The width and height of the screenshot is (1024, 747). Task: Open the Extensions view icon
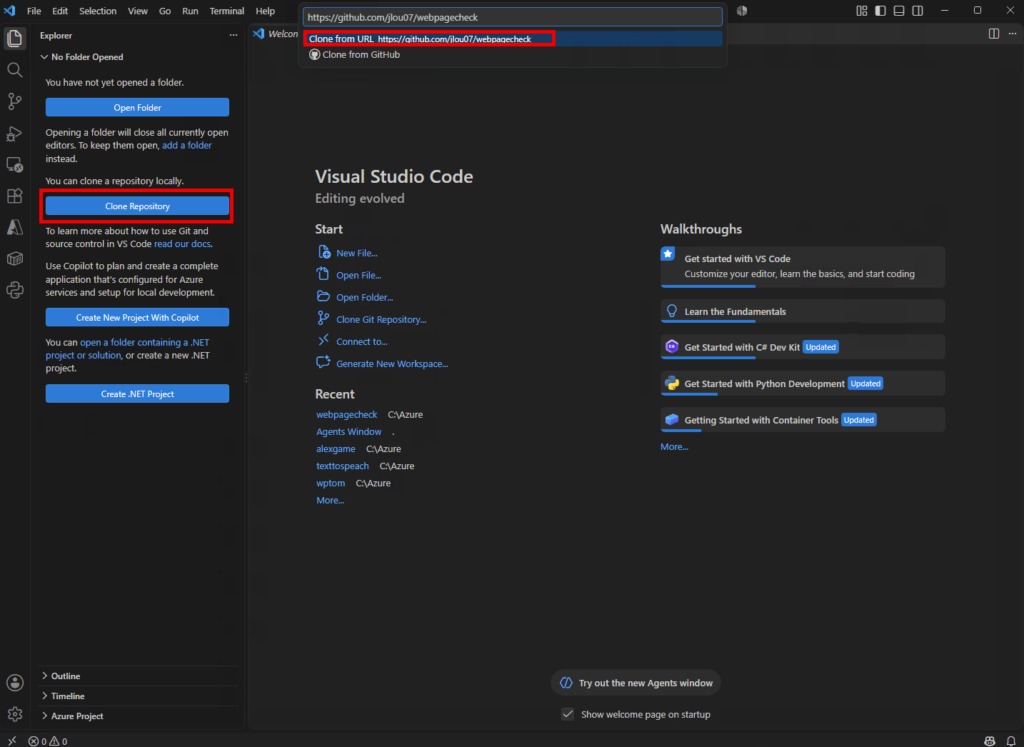tap(14, 196)
